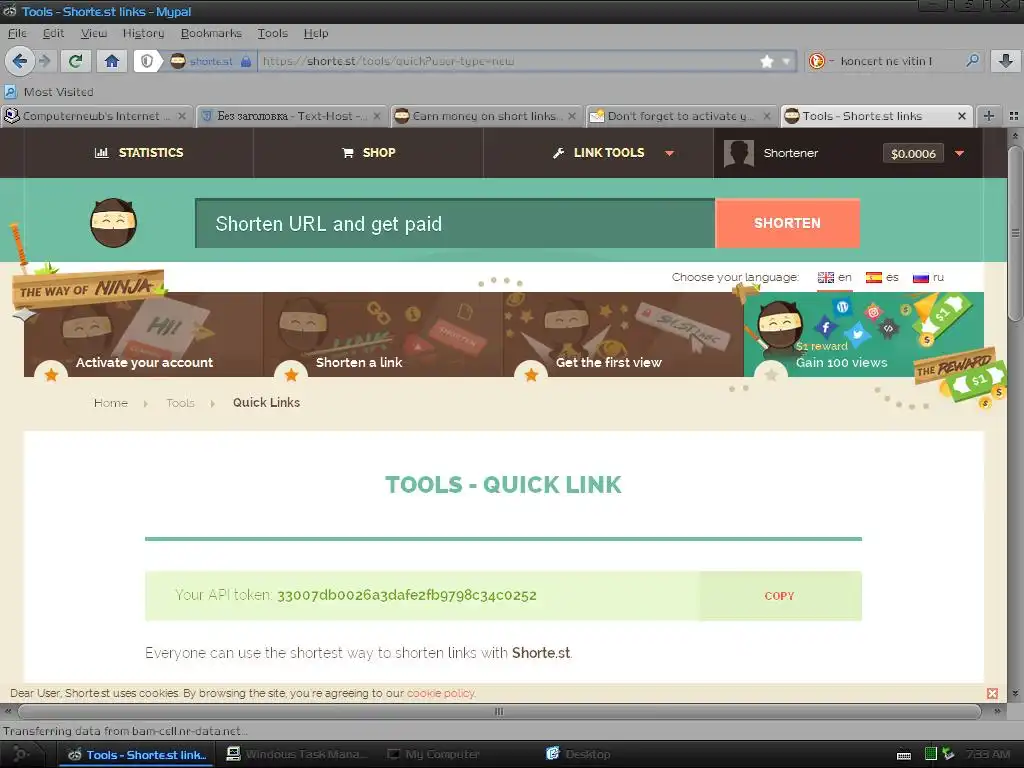Open a new tab with plus button
The image size is (1024, 768).
[x=989, y=116]
